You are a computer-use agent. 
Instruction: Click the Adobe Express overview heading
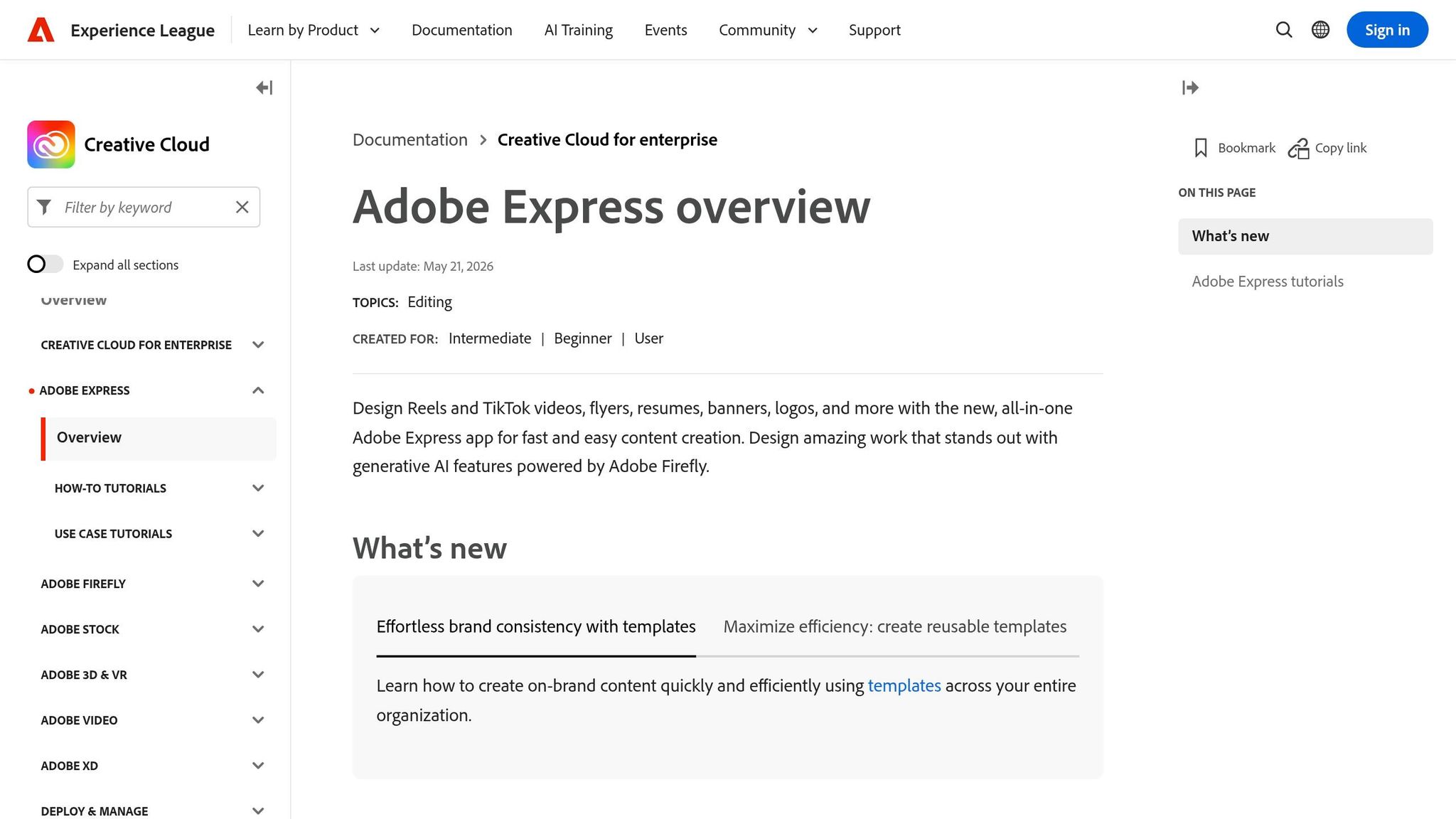coord(611,207)
